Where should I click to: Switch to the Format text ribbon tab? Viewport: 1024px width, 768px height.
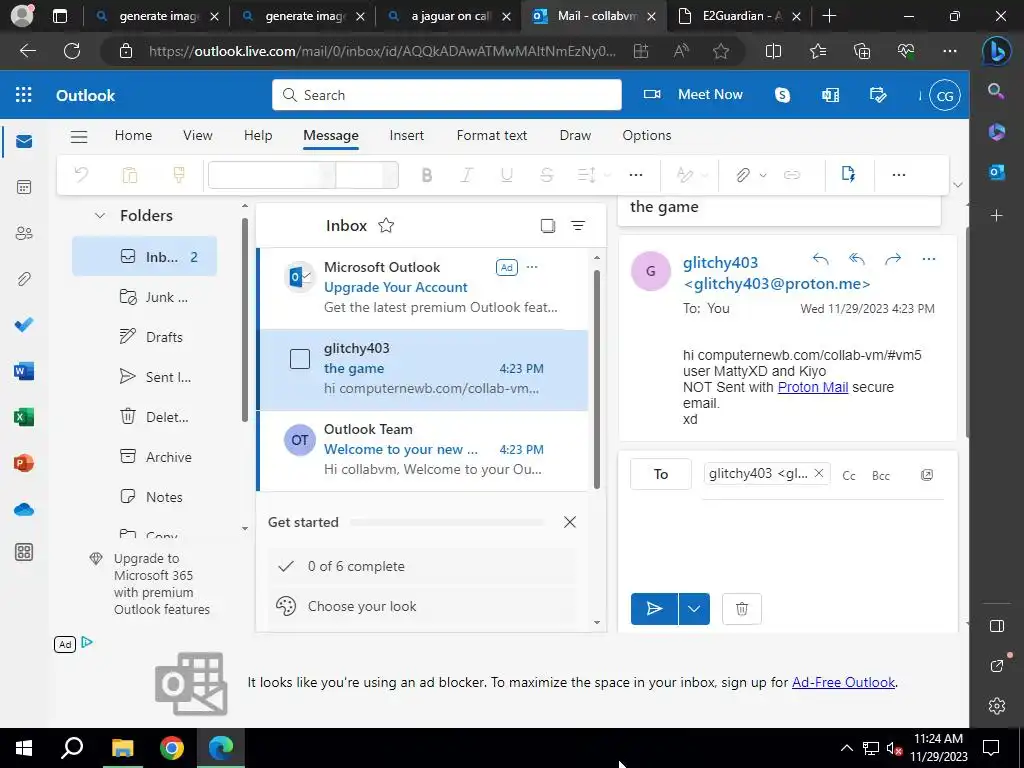492,135
